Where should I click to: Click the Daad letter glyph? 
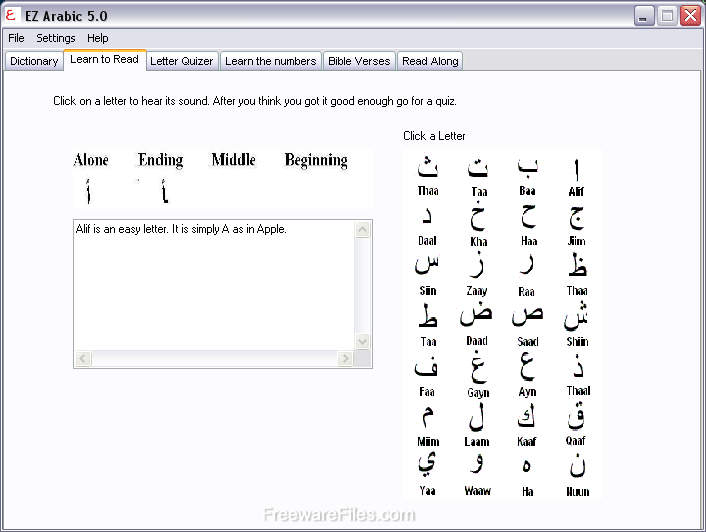[x=476, y=313]
